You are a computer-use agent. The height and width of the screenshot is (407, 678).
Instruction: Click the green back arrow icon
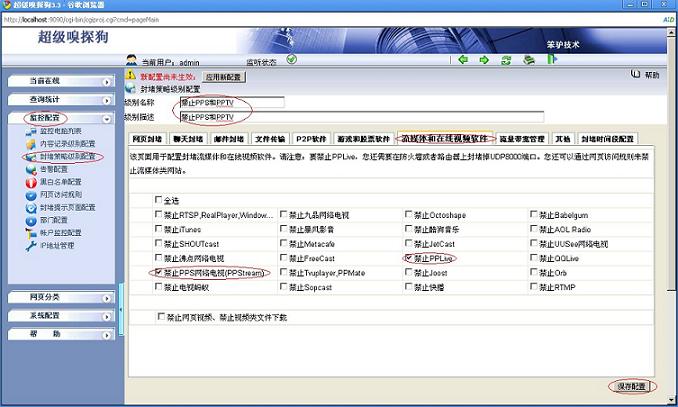463,60
